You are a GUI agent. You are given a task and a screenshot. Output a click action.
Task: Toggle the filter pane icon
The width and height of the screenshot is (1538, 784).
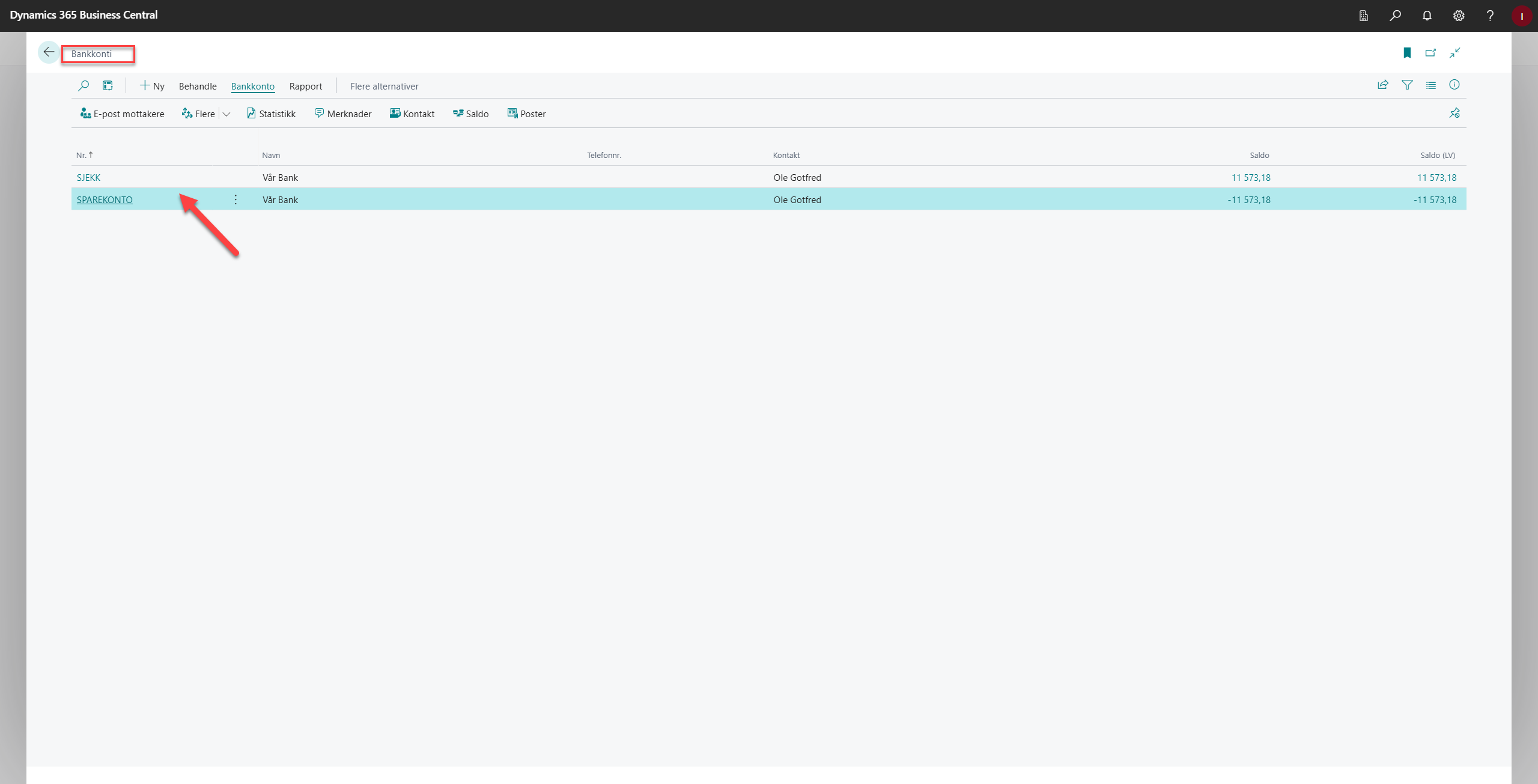point(1407,85)
